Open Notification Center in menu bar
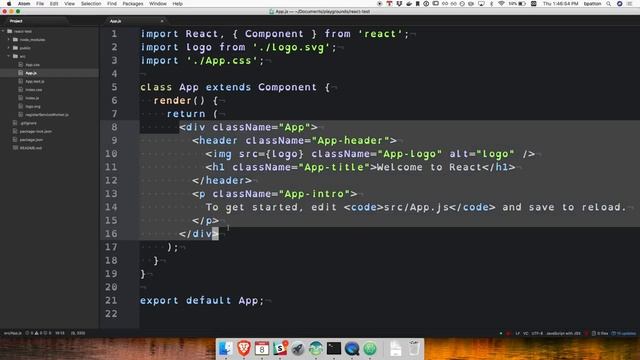The height and width of the screenshot is (360, 640). pos(629,4)
